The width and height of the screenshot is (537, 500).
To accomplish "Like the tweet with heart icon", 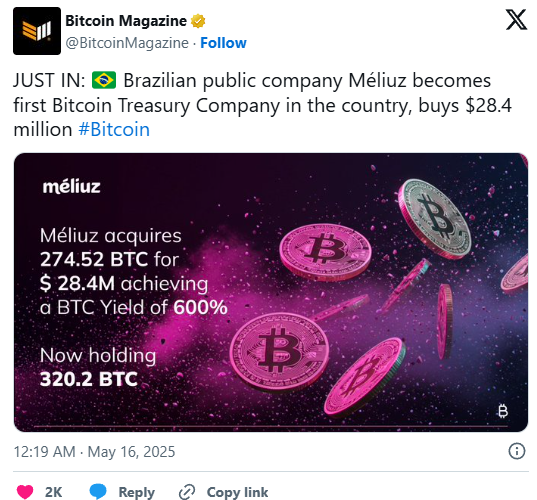I will tap(25, 492).
